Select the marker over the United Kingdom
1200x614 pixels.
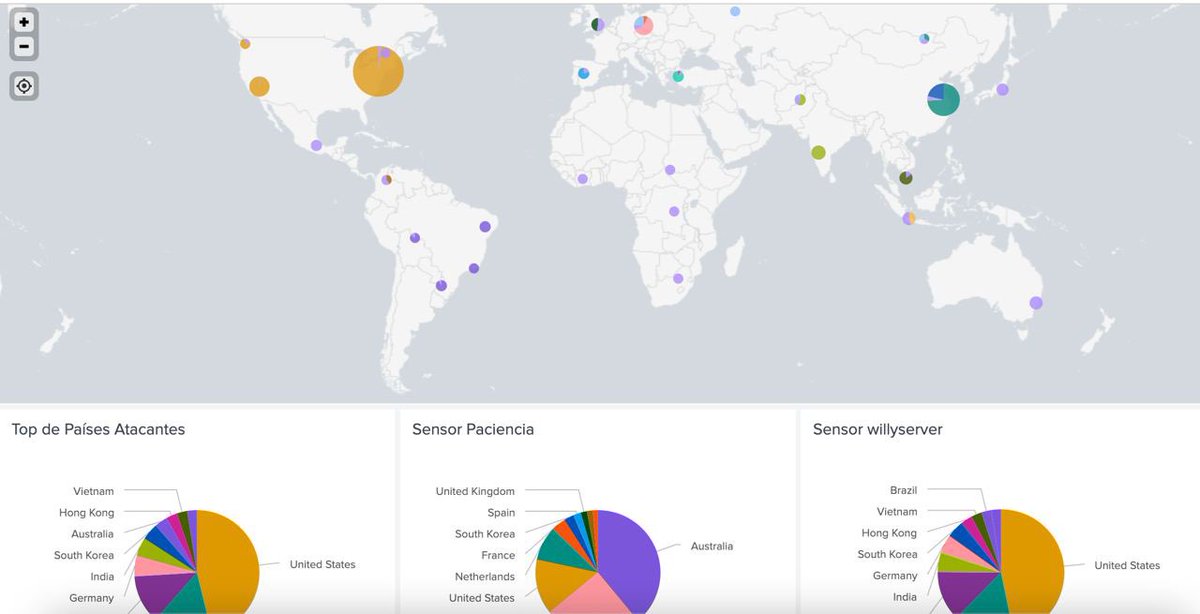pos(597,24)
